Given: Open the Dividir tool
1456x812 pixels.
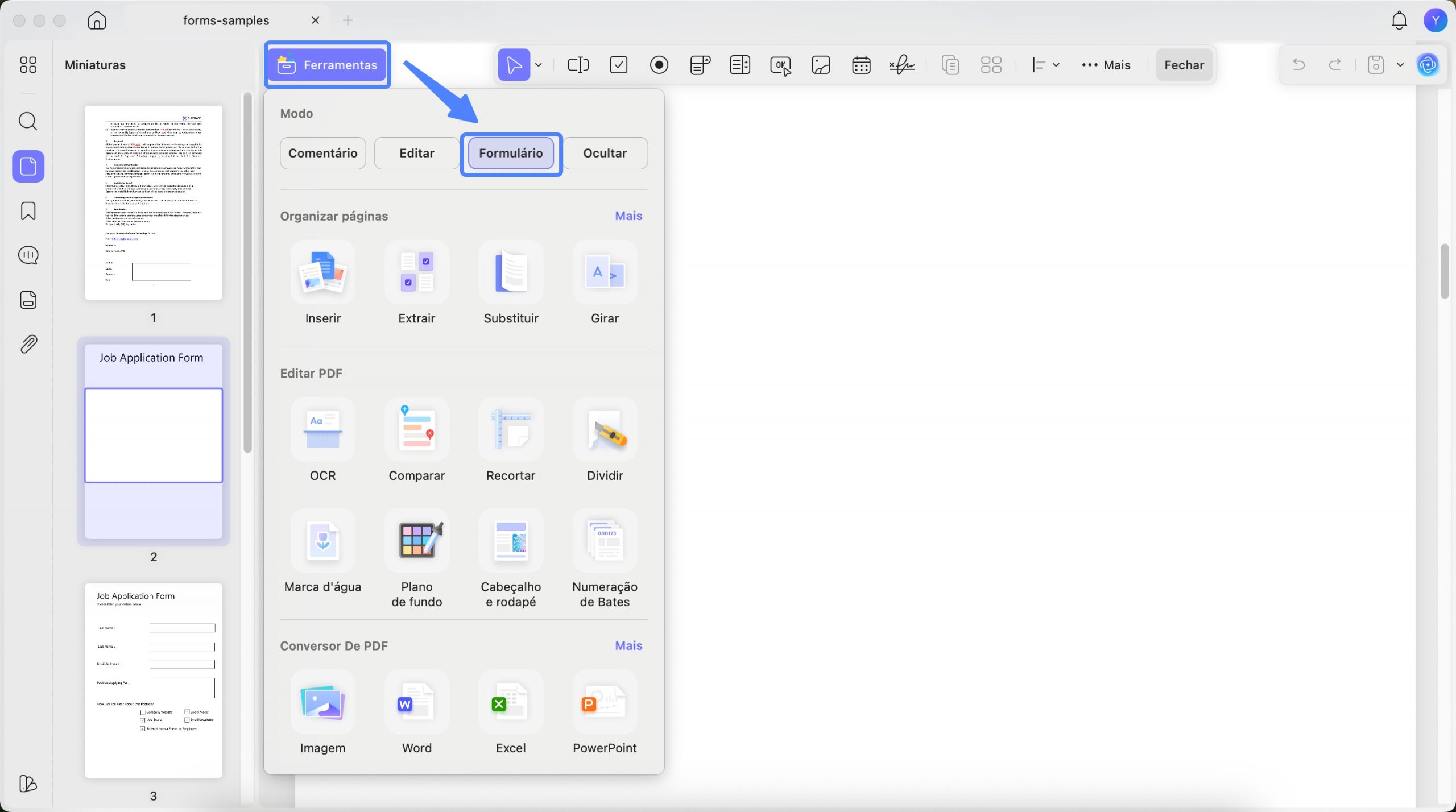Looking at the screenshot, I should pos(605,440).
